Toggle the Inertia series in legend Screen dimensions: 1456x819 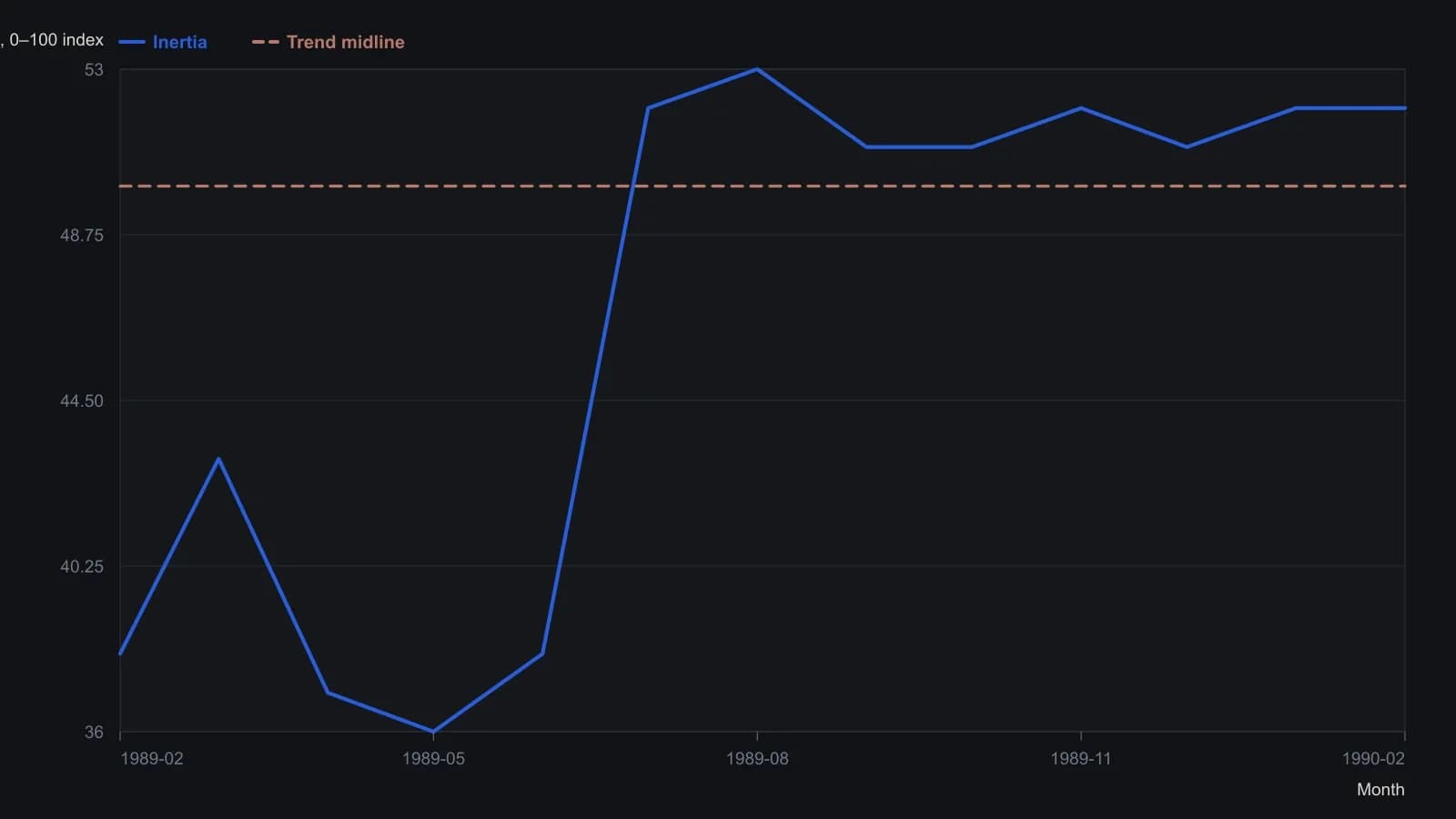(x=163, y=42)
